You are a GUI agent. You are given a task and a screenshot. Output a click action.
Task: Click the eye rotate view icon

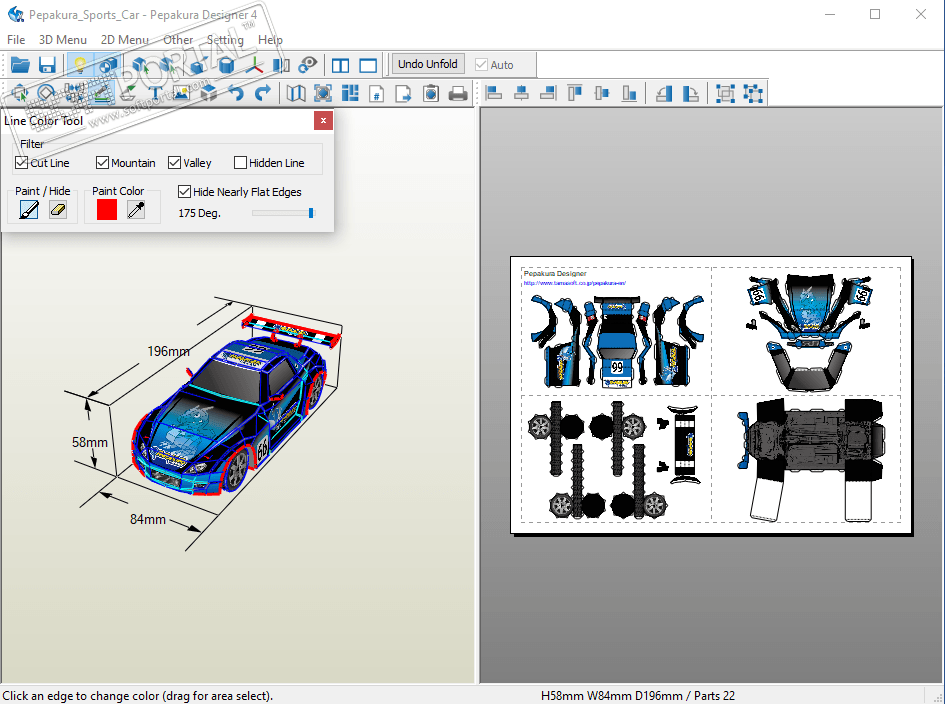click(x=308, y=64)
